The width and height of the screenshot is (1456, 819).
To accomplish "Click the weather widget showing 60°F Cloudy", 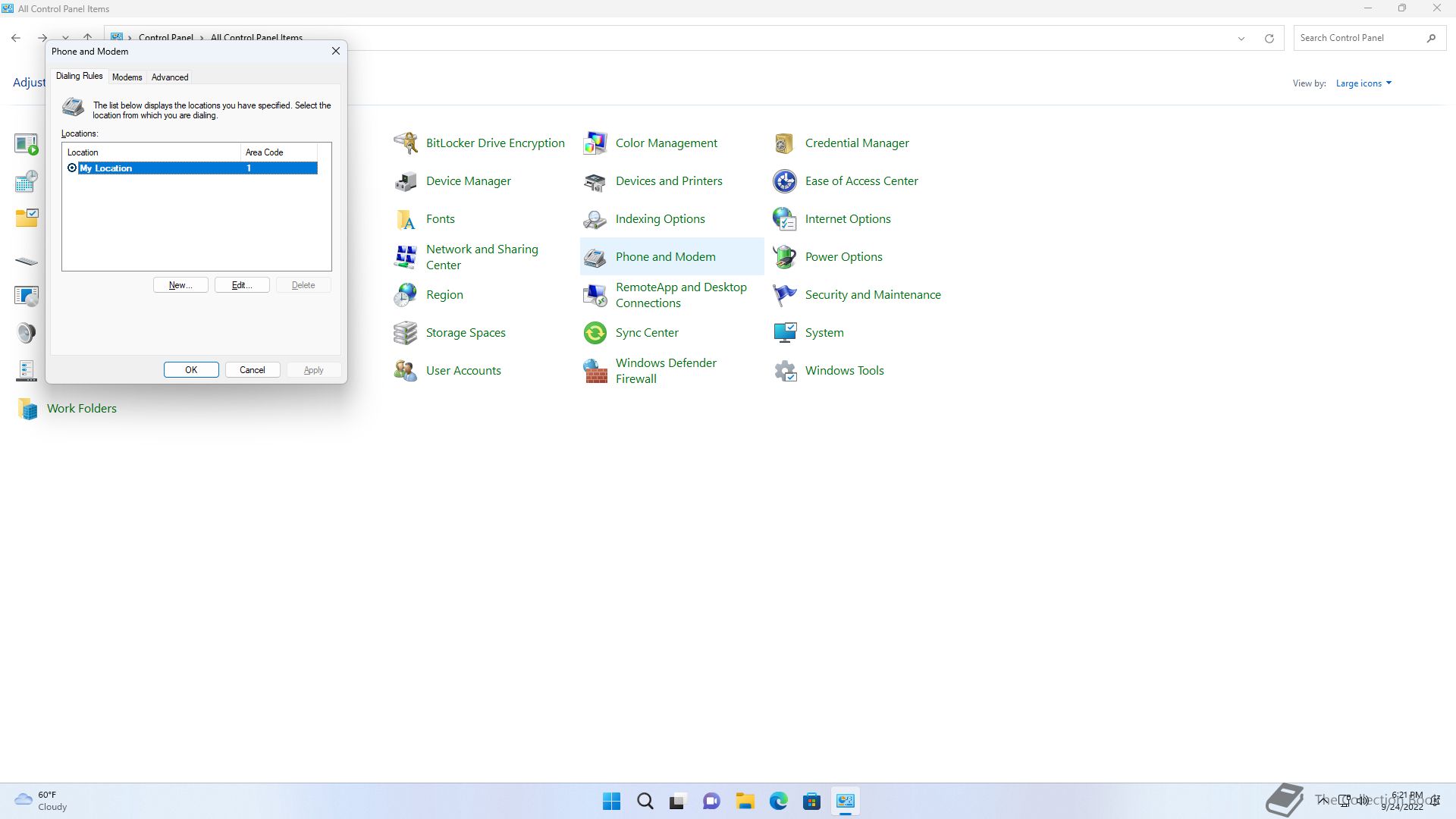I will click(x=42, y=801).
